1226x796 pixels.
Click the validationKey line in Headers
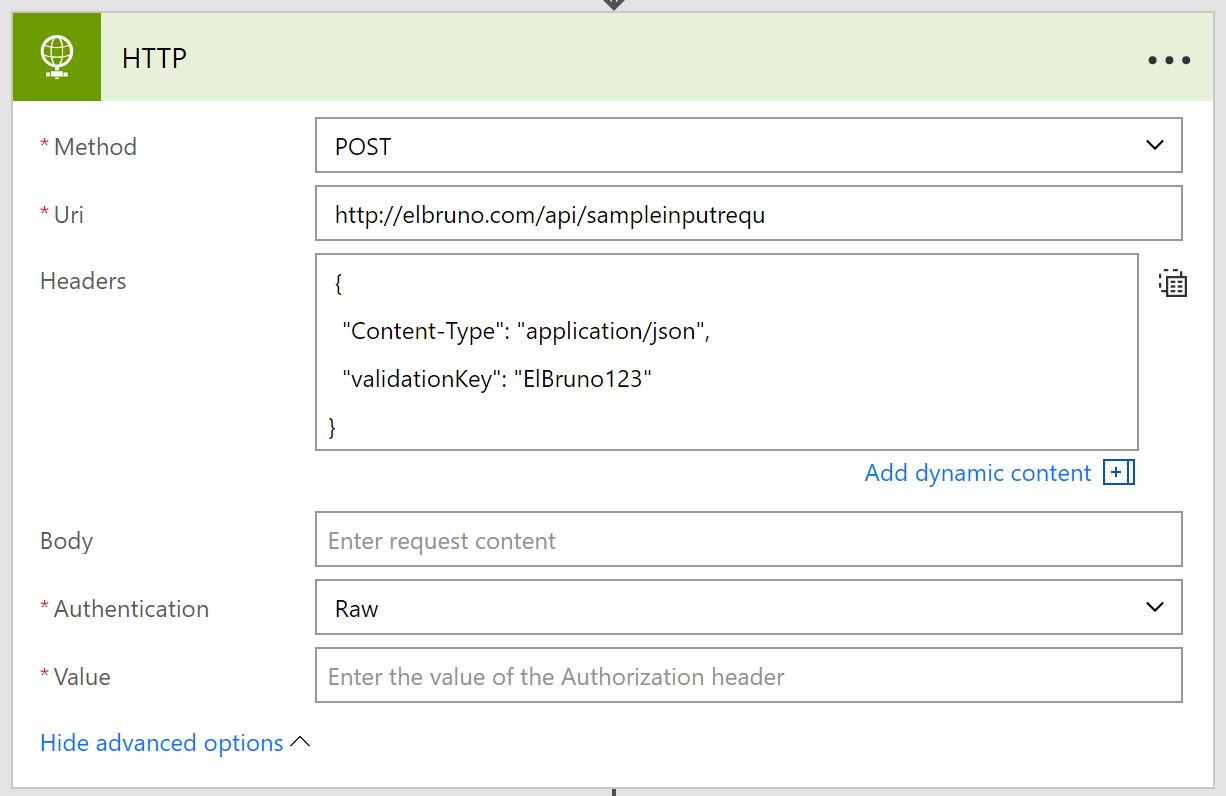tap(496, 380)
